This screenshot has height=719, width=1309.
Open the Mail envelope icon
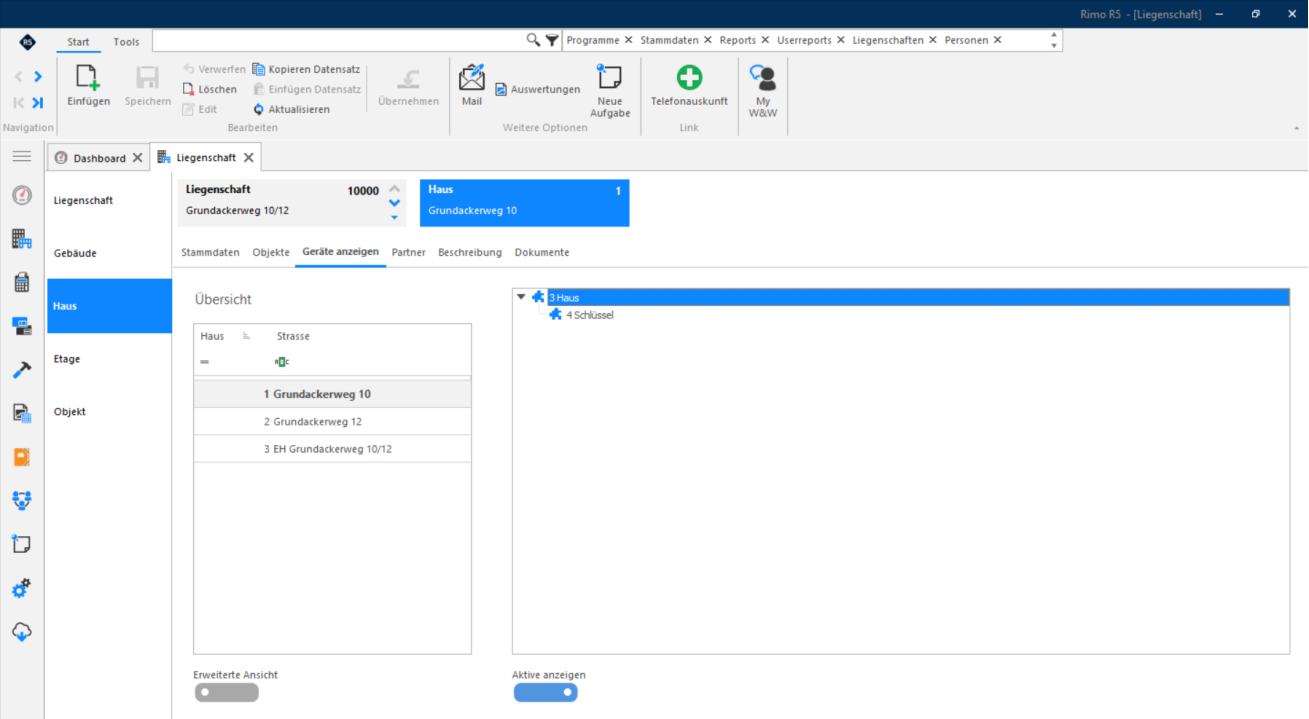pos(471,77)
